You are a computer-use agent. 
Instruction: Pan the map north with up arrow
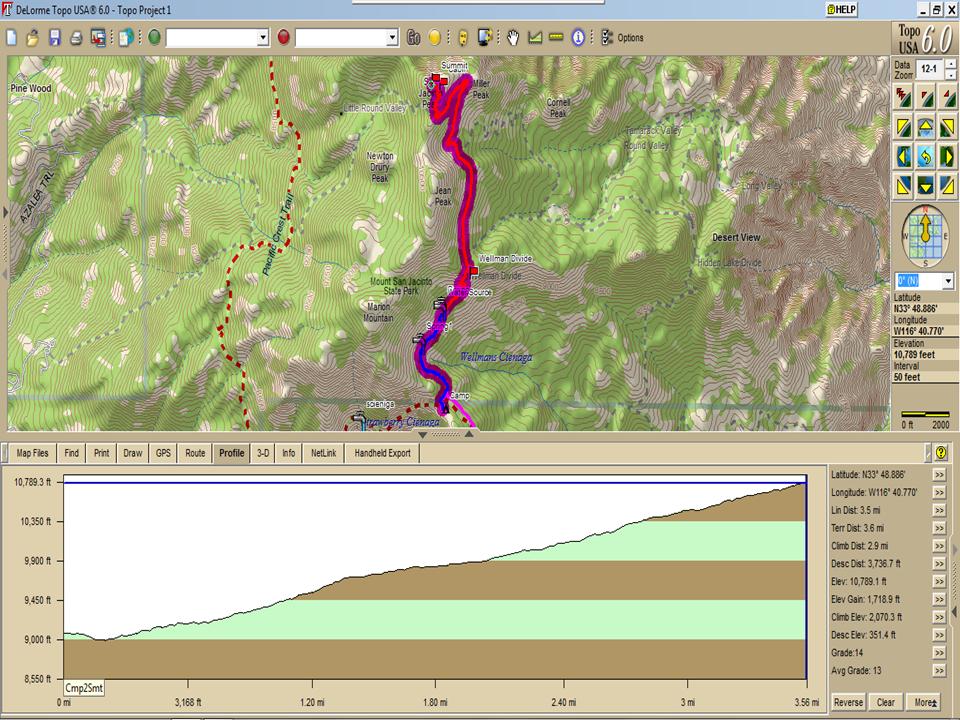925,128
